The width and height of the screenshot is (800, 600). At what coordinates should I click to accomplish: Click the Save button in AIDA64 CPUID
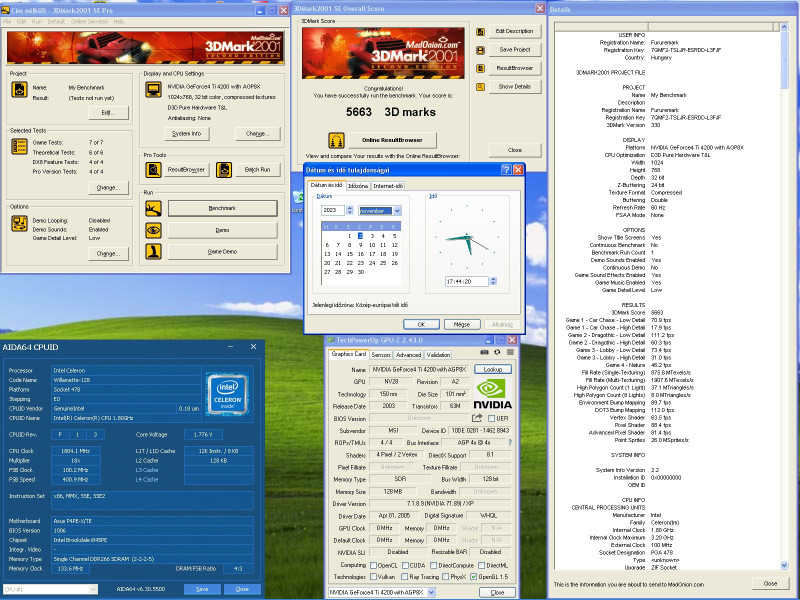pyautogui.click(x=202, y=589)
